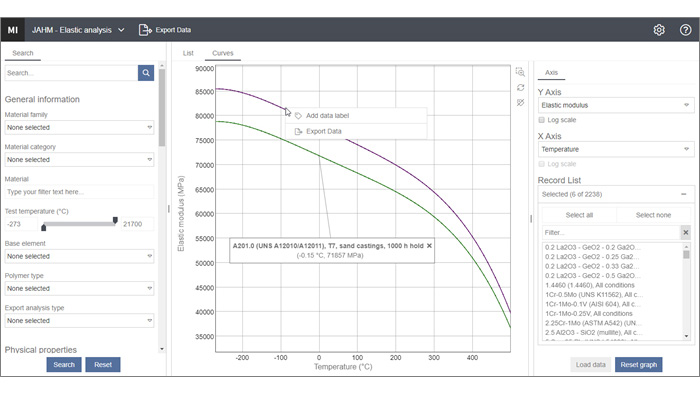Clear the record list filter field

(x=686, y=233)
